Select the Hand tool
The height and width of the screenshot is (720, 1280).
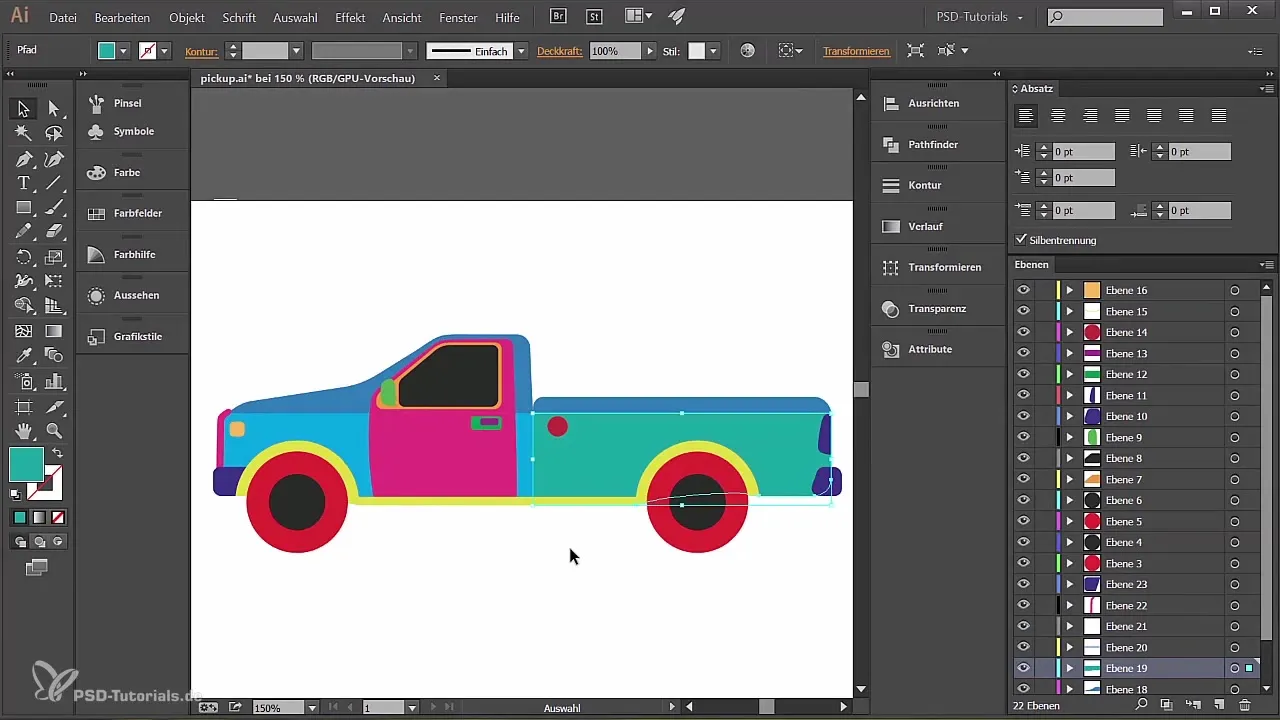tap(23, 431)
